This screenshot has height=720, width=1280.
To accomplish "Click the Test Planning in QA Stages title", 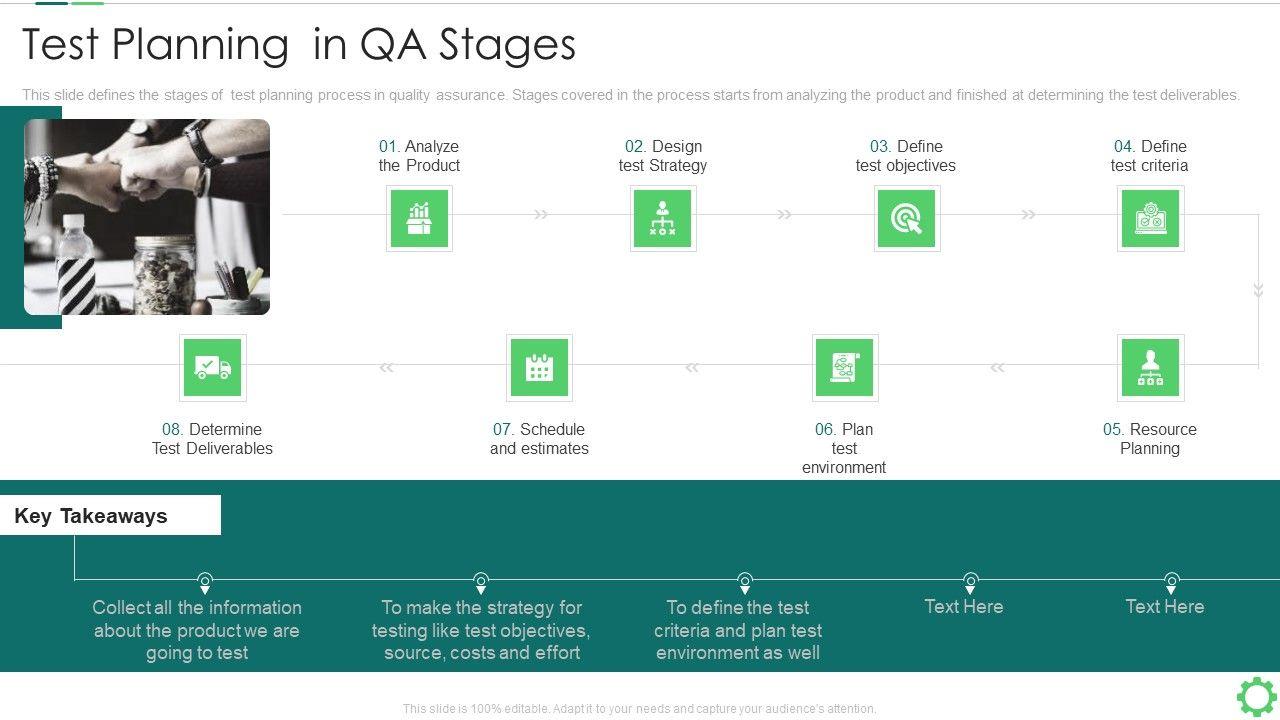I will [x=299, y=45].
